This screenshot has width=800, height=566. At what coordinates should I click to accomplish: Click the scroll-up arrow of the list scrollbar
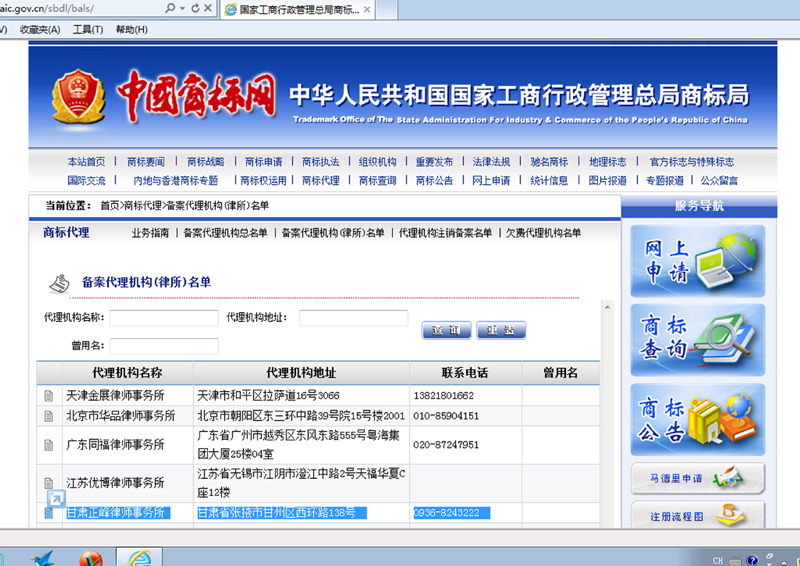(x=607, y=307)
